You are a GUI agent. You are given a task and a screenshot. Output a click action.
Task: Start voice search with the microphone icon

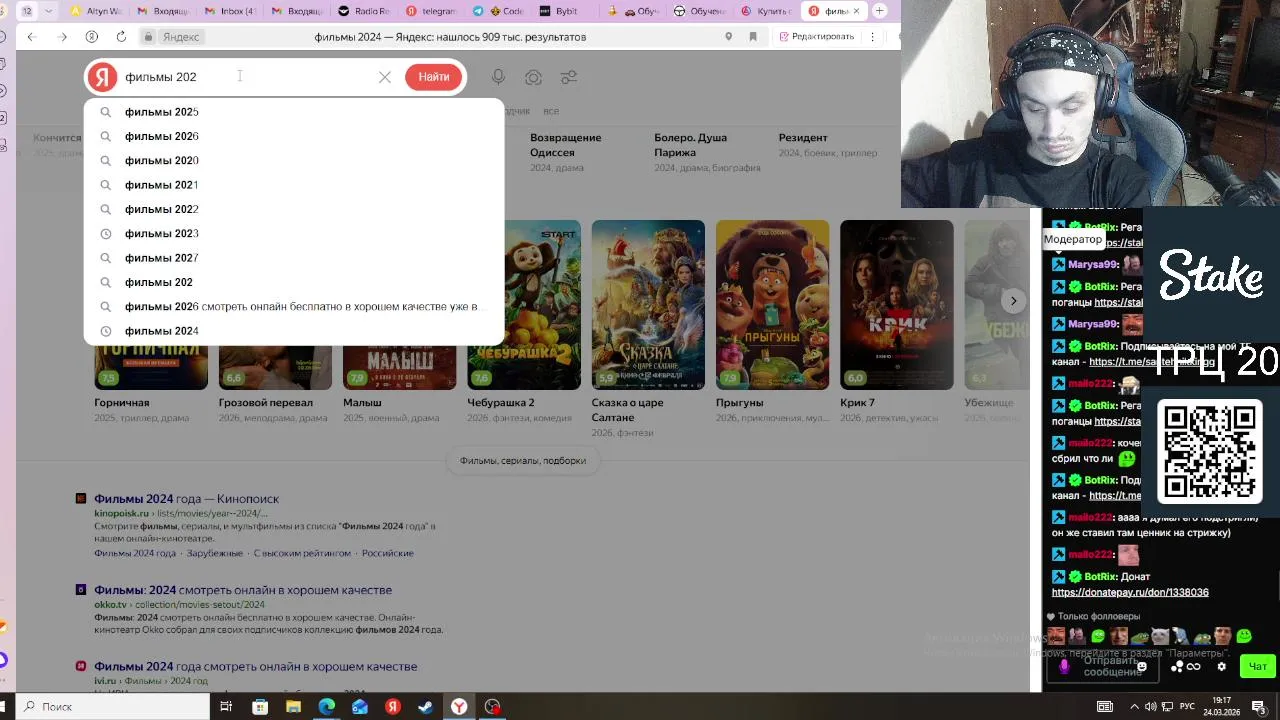pyautogui.click(x=498, y=77)
